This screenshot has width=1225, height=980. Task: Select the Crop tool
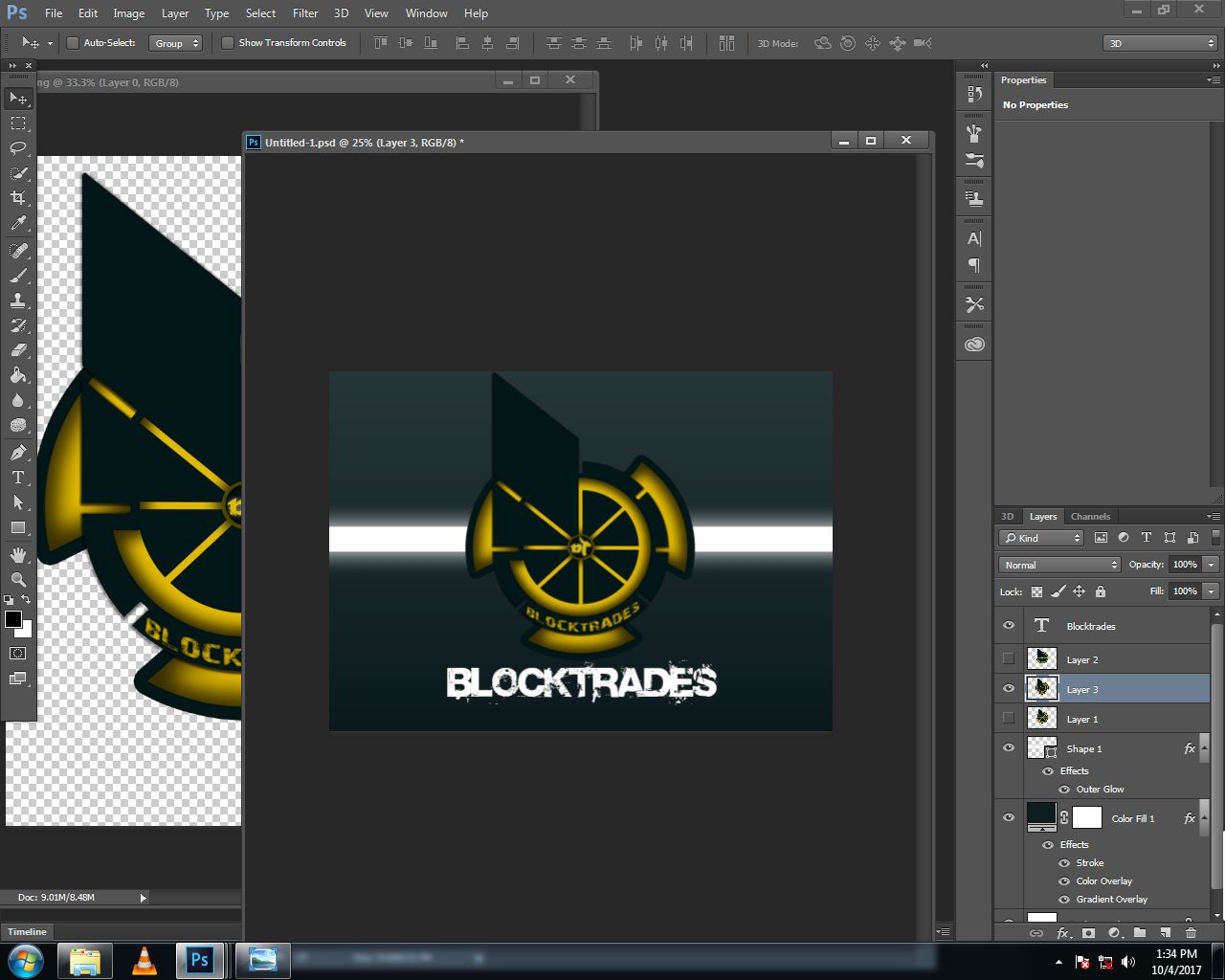pos(18,198)
